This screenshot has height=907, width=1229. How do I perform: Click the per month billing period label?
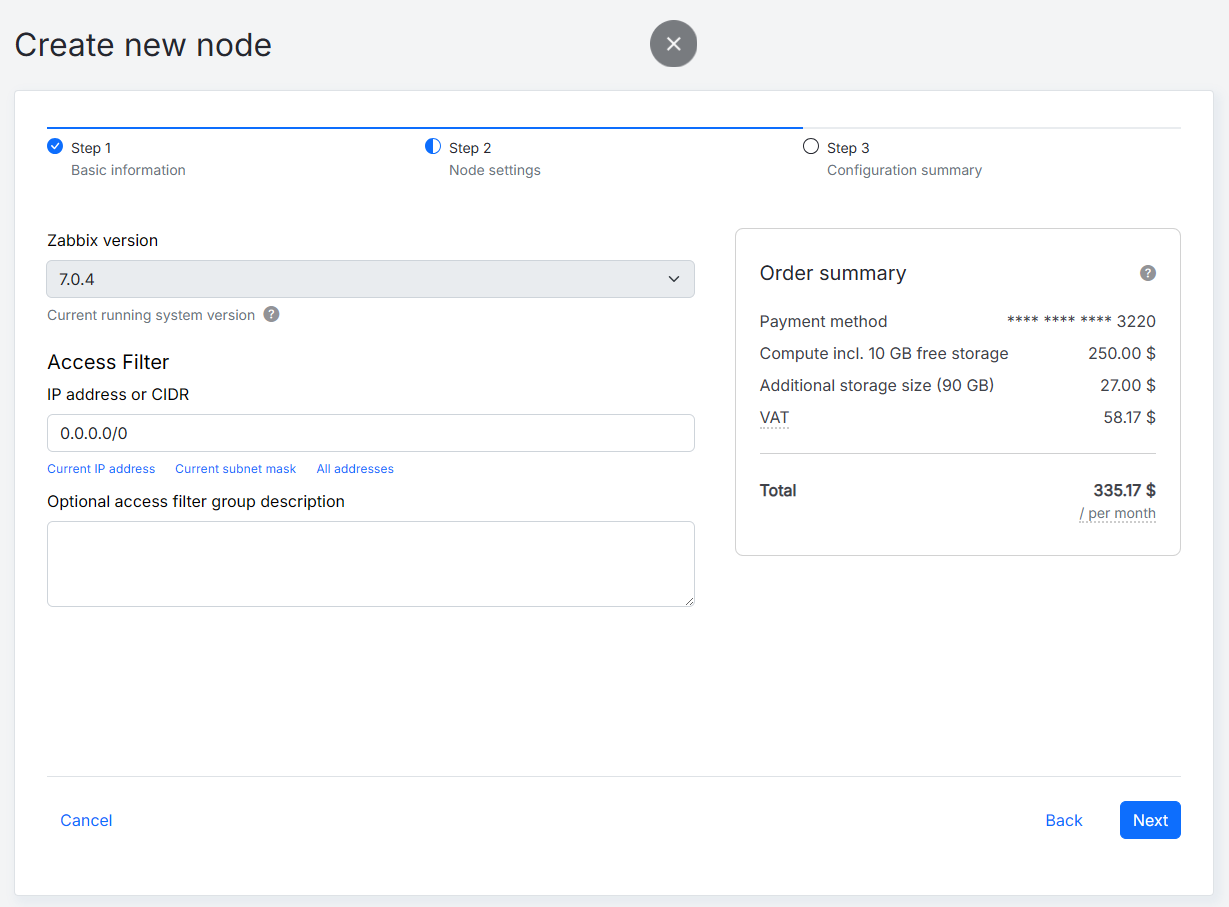pyautogui.click(x=1117, y=513)
